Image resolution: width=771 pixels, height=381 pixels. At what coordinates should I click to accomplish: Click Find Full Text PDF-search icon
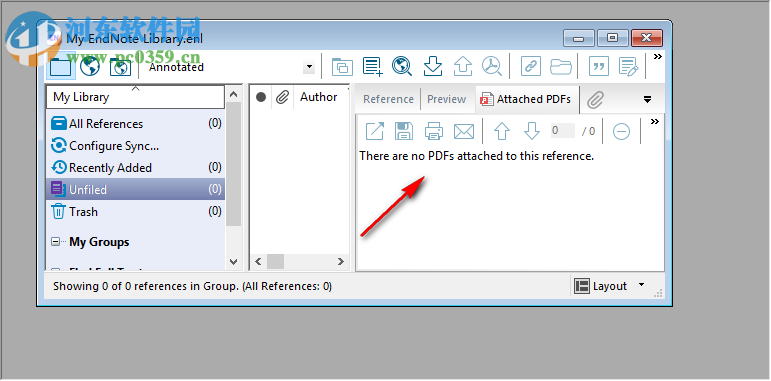pos(491,66)
